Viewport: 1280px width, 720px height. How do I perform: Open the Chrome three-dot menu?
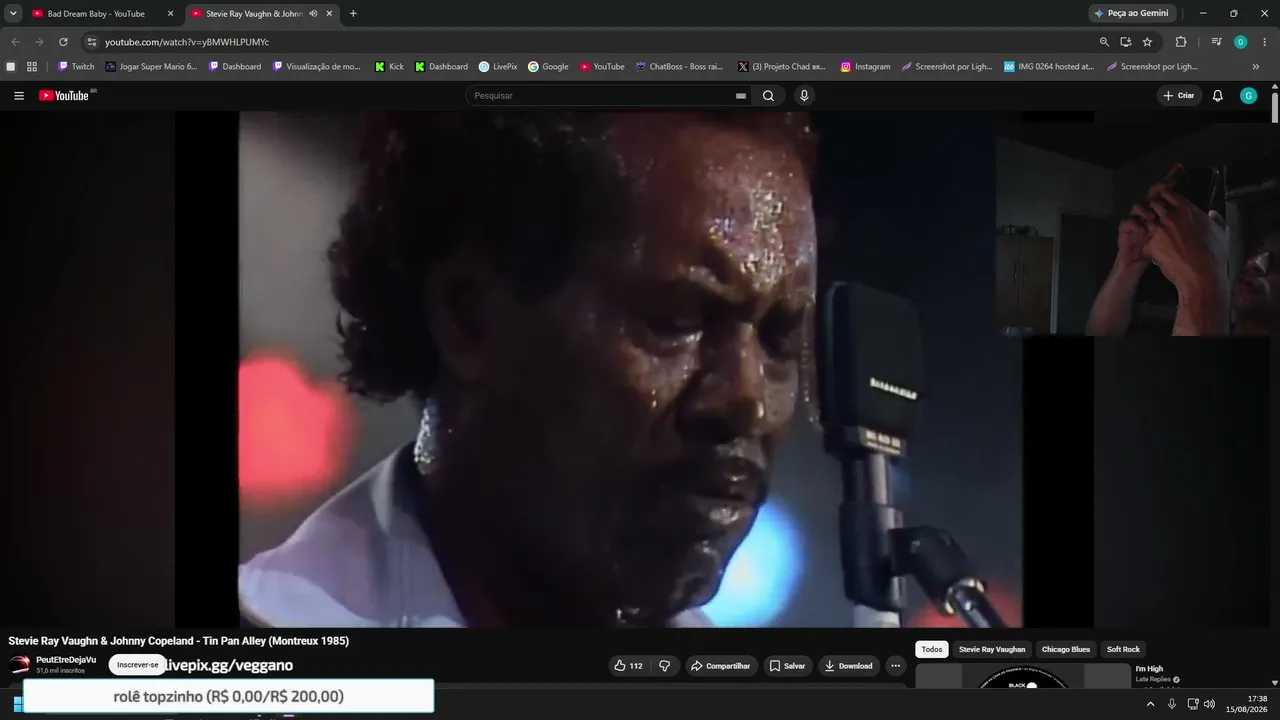[x=1265, y=42]
